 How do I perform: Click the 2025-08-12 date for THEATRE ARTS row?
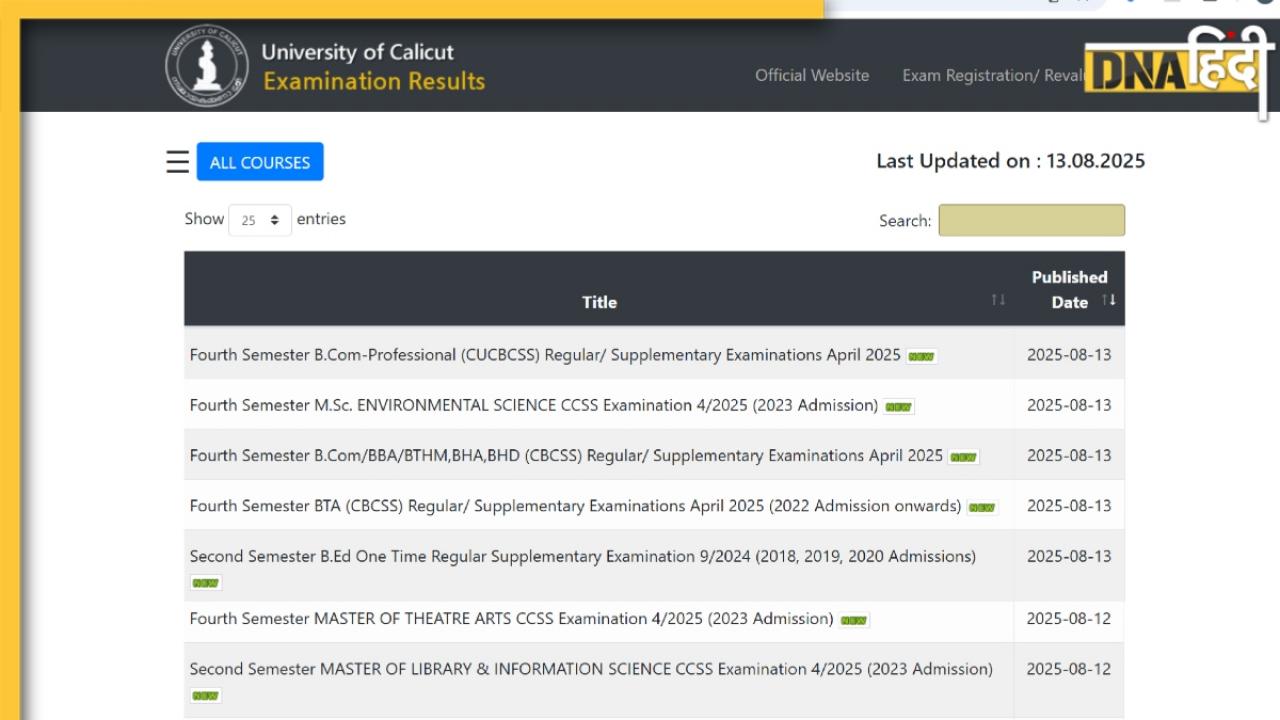[x=1069, y=619]
